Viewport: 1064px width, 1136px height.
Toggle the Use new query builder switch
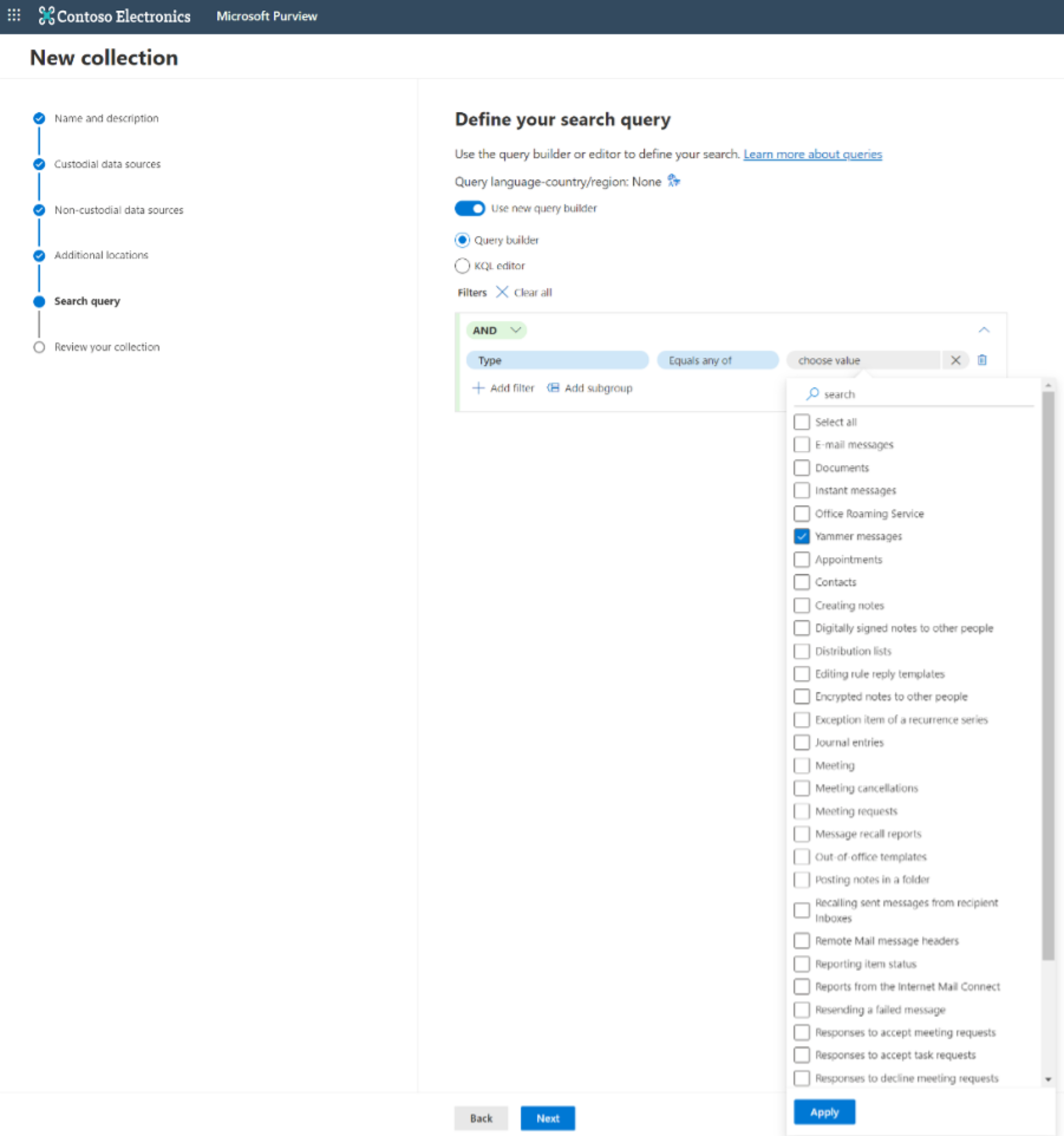coord(468,208)
